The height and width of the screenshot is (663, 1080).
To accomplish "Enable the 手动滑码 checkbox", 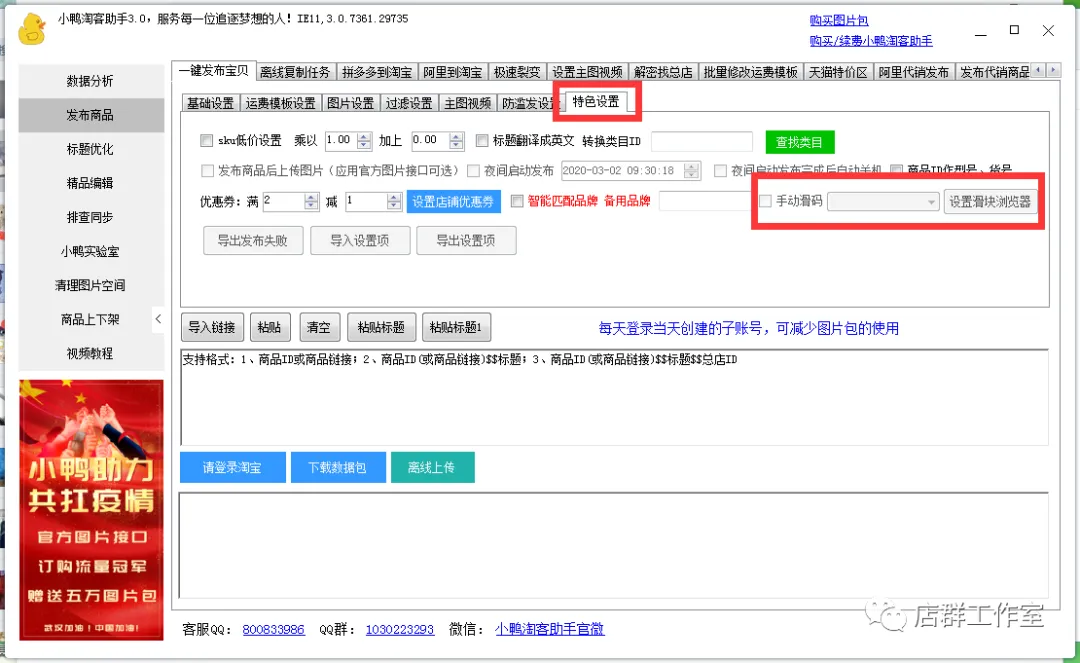I will 767,202.
